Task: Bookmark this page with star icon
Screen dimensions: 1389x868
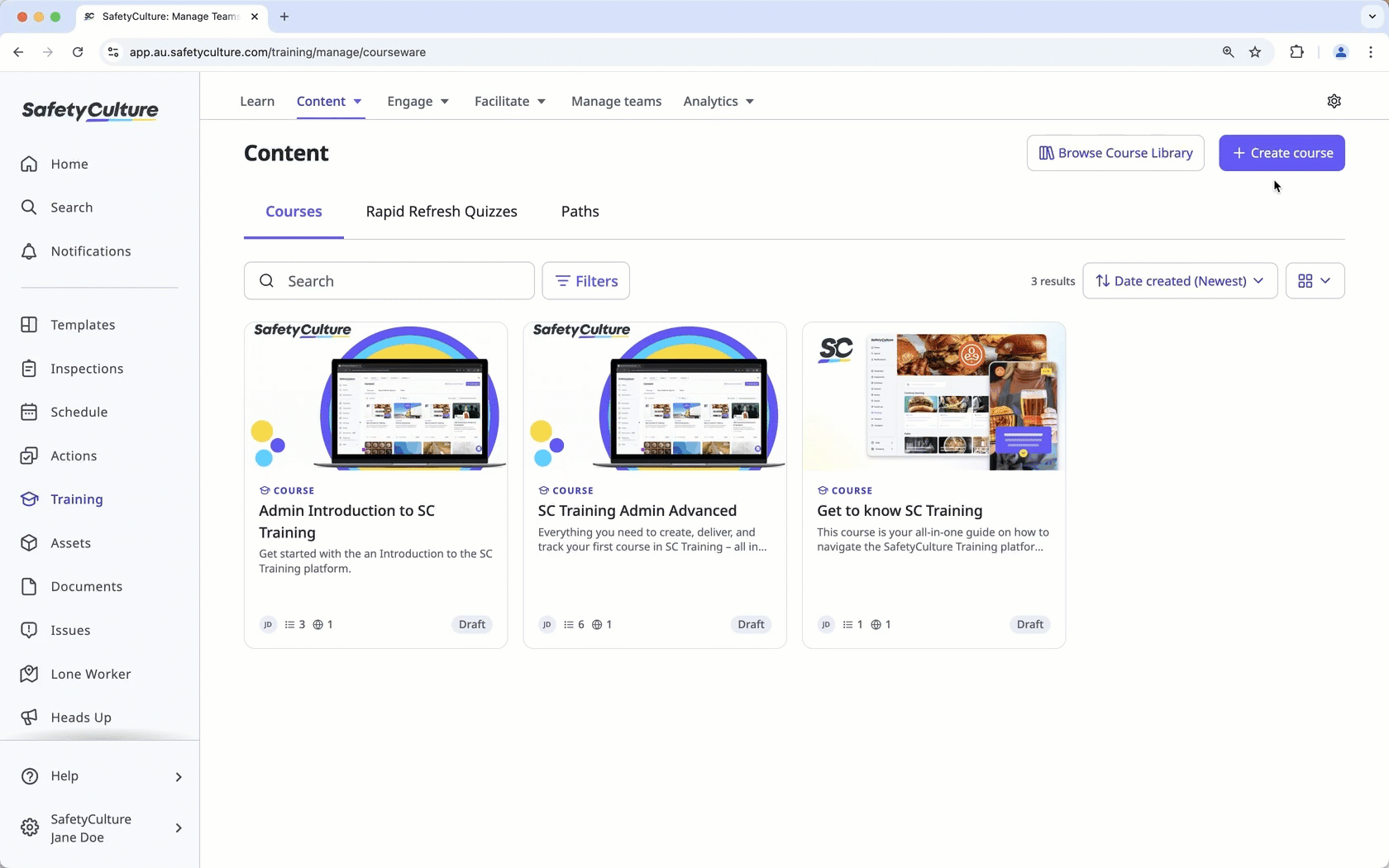Action: click(1255, 52)
